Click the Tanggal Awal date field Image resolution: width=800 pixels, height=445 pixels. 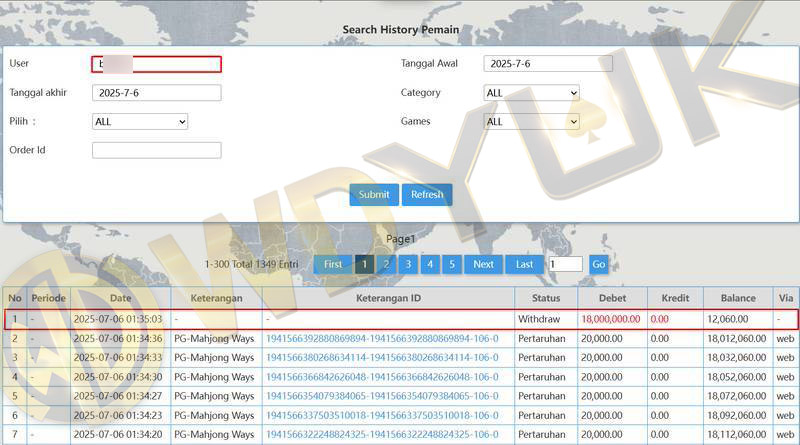[x=548, y=64]
